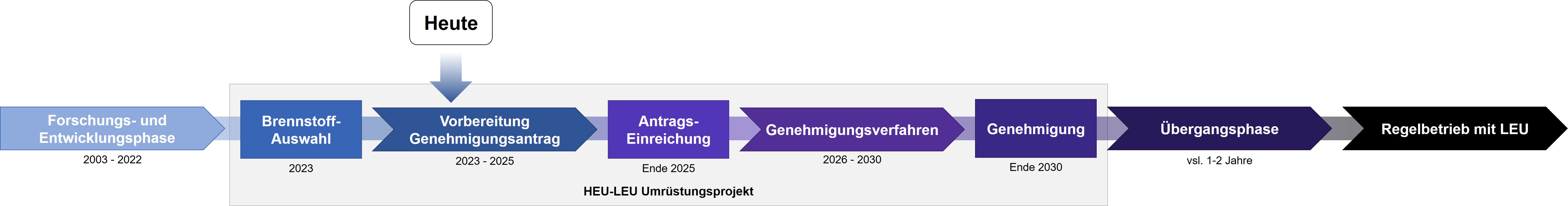Click the HEU-LEU Umrüstungsprojekt caption
The image size is (1568, 206).
[668, 191]
